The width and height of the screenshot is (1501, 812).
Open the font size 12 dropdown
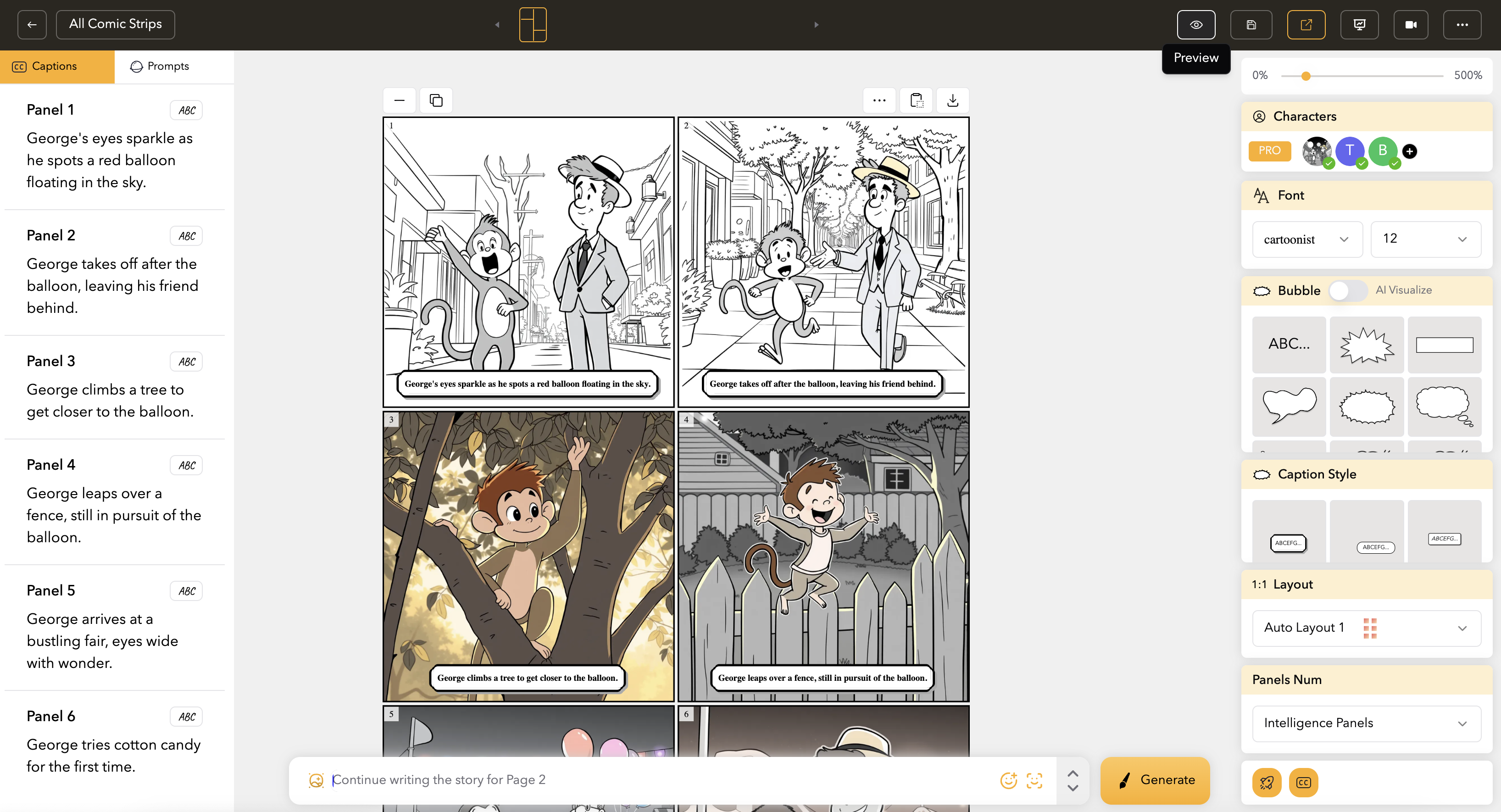coord(1425,239)
